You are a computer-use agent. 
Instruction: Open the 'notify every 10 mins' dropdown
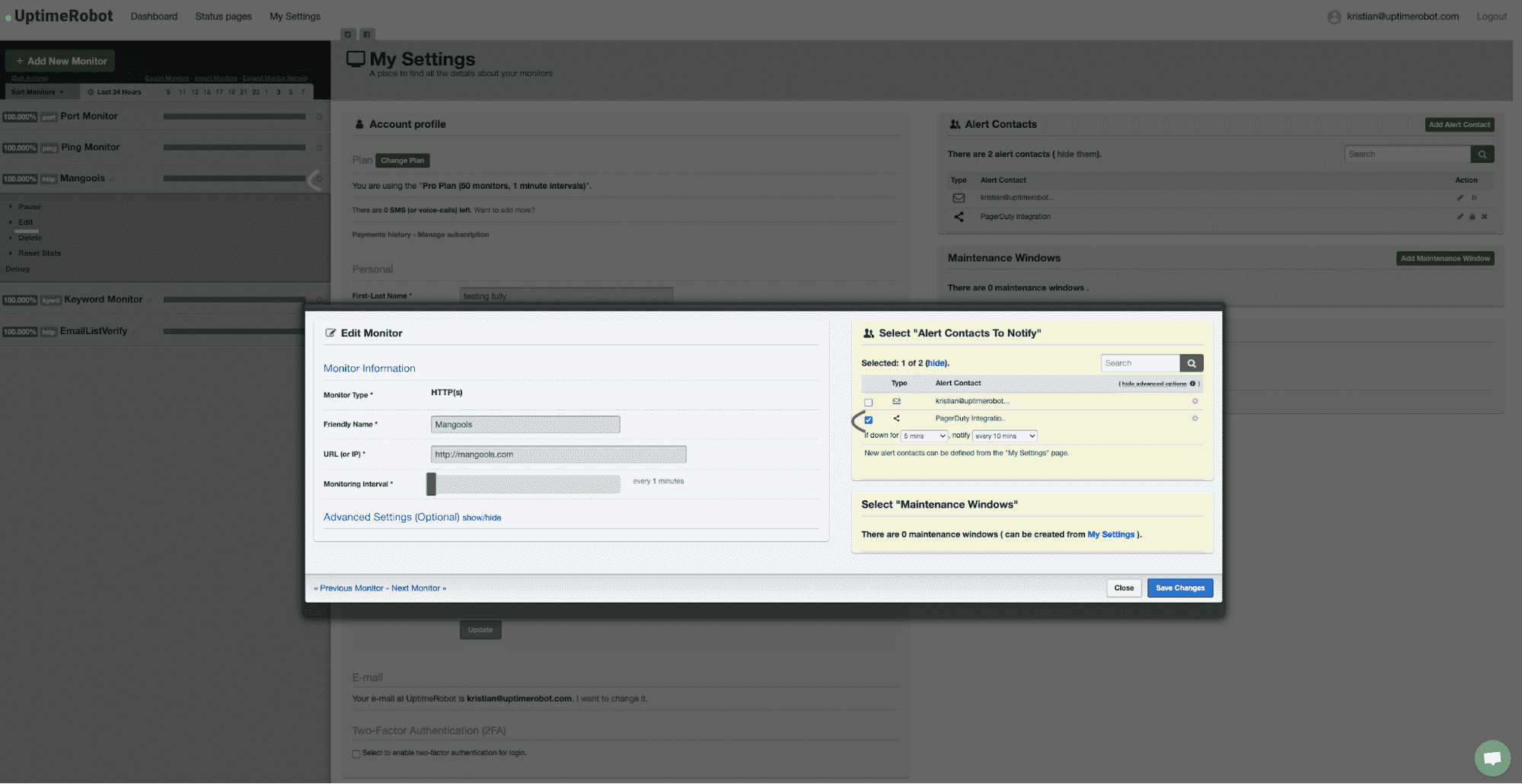tap(1004, 435)
